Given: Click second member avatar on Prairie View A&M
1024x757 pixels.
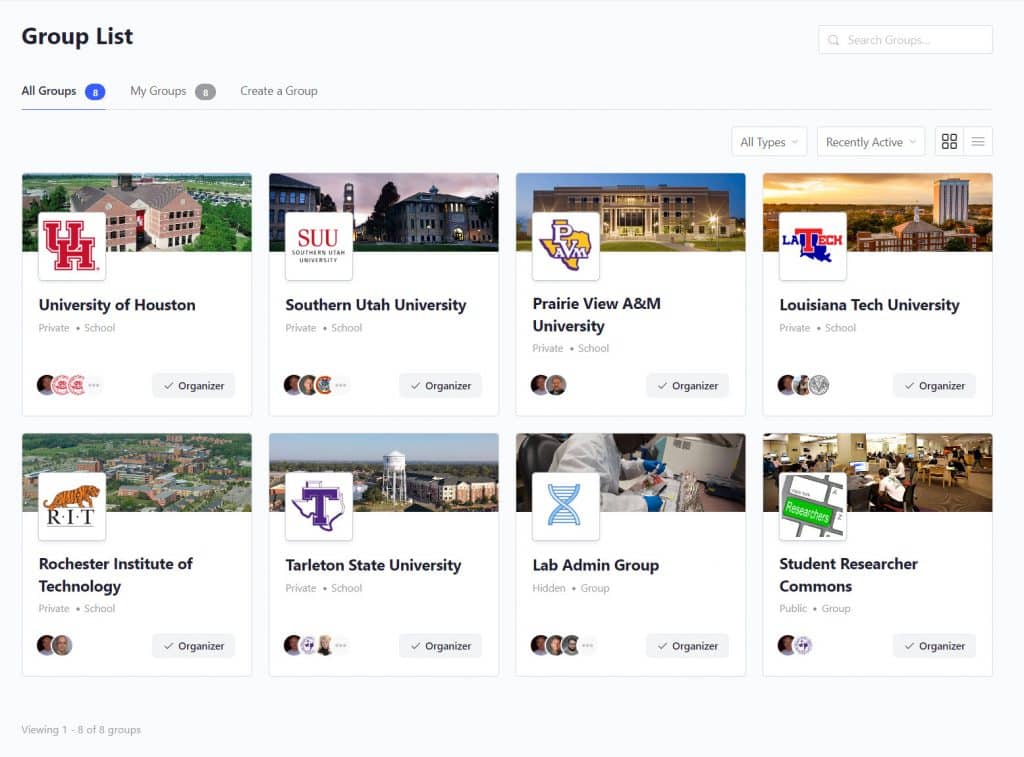Looking at the screenshot, I should click(x=556, y=385).
